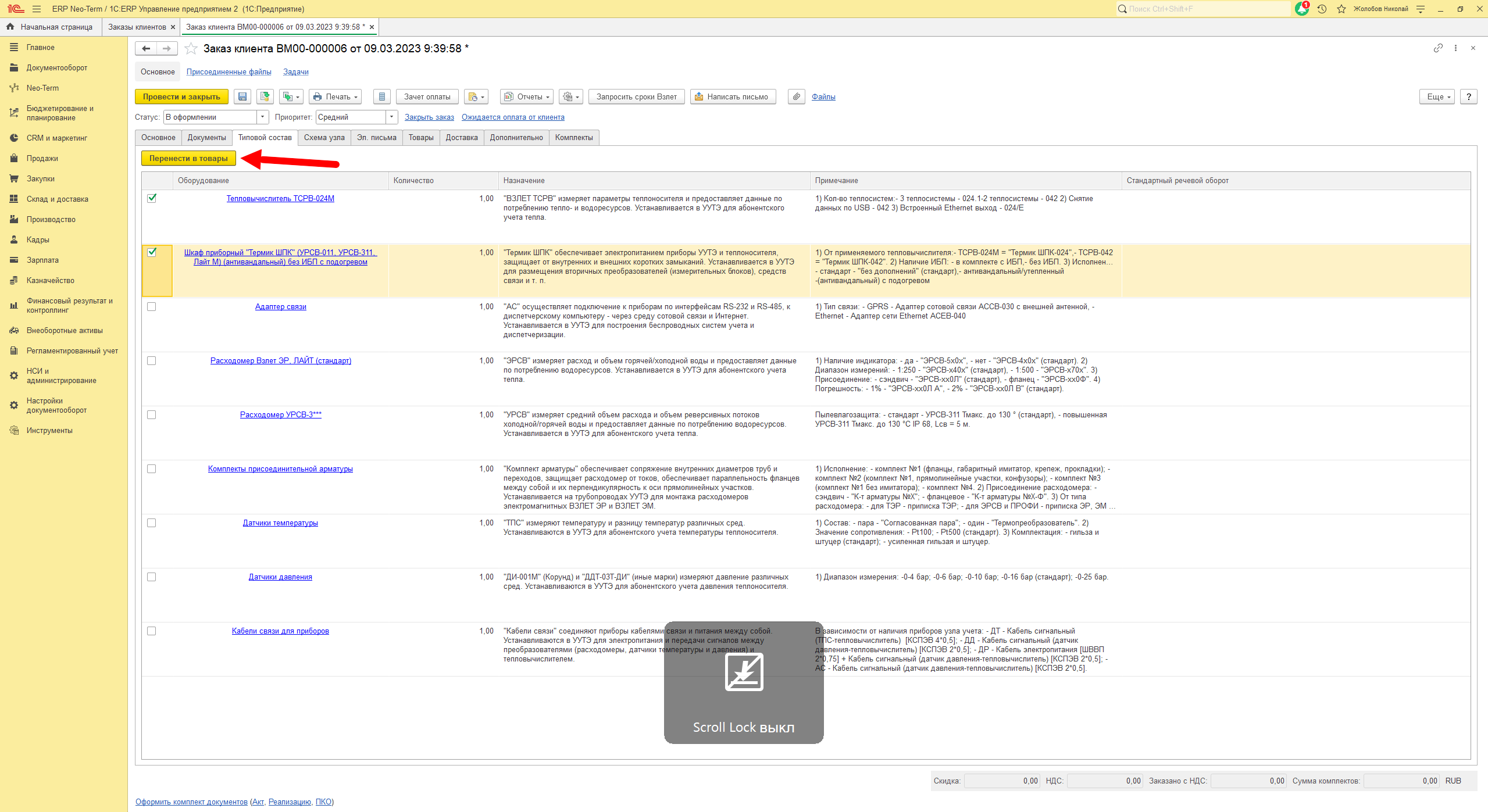Open the create-based-on dropdown
This screenshot has height=812, width=1488.
click(x=291, y=96)
